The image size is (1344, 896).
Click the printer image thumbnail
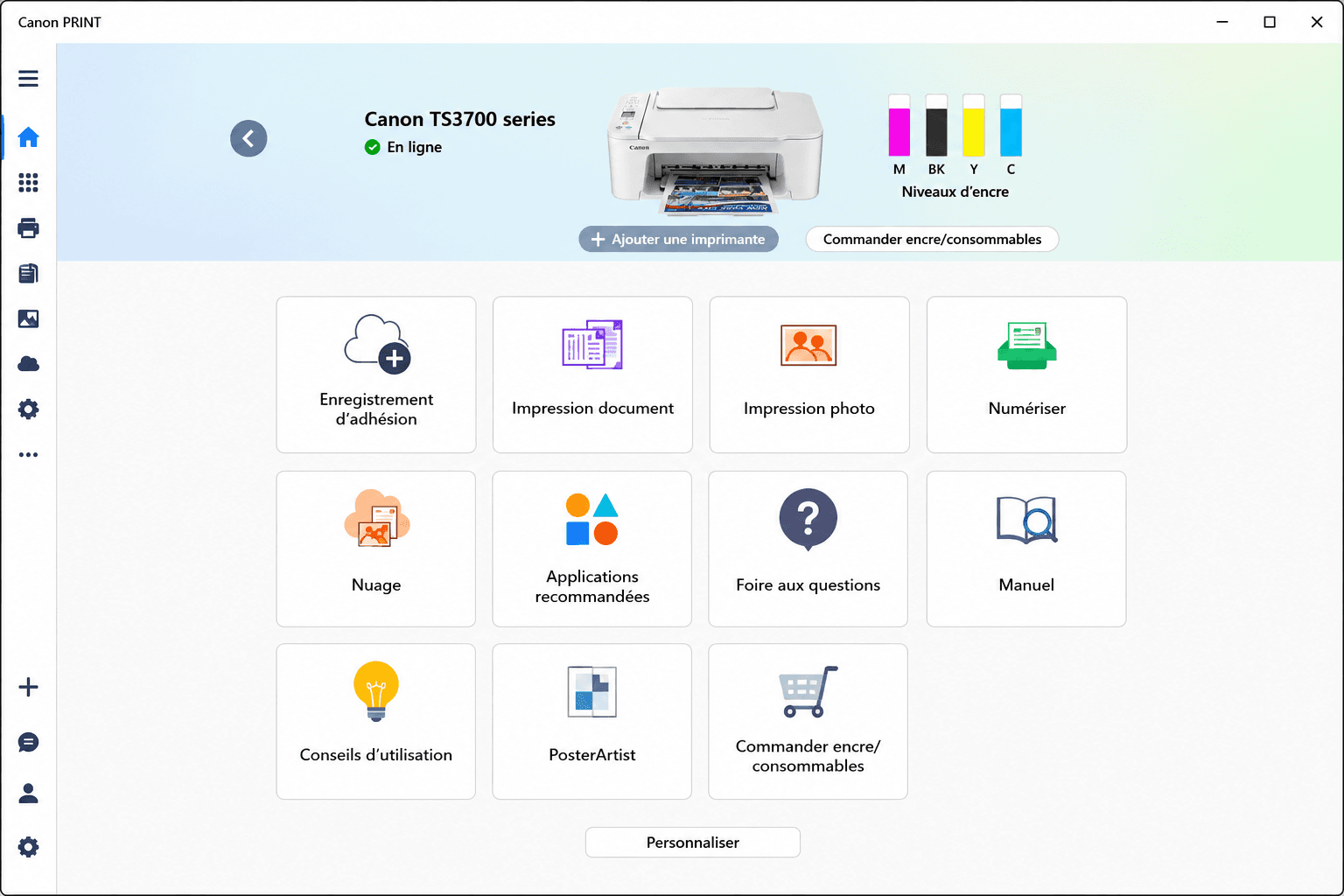716,150
